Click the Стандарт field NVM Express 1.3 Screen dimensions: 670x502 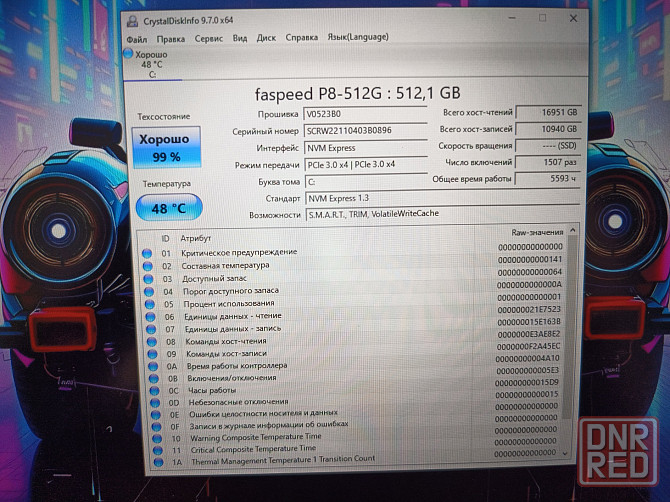coord(442,198)
